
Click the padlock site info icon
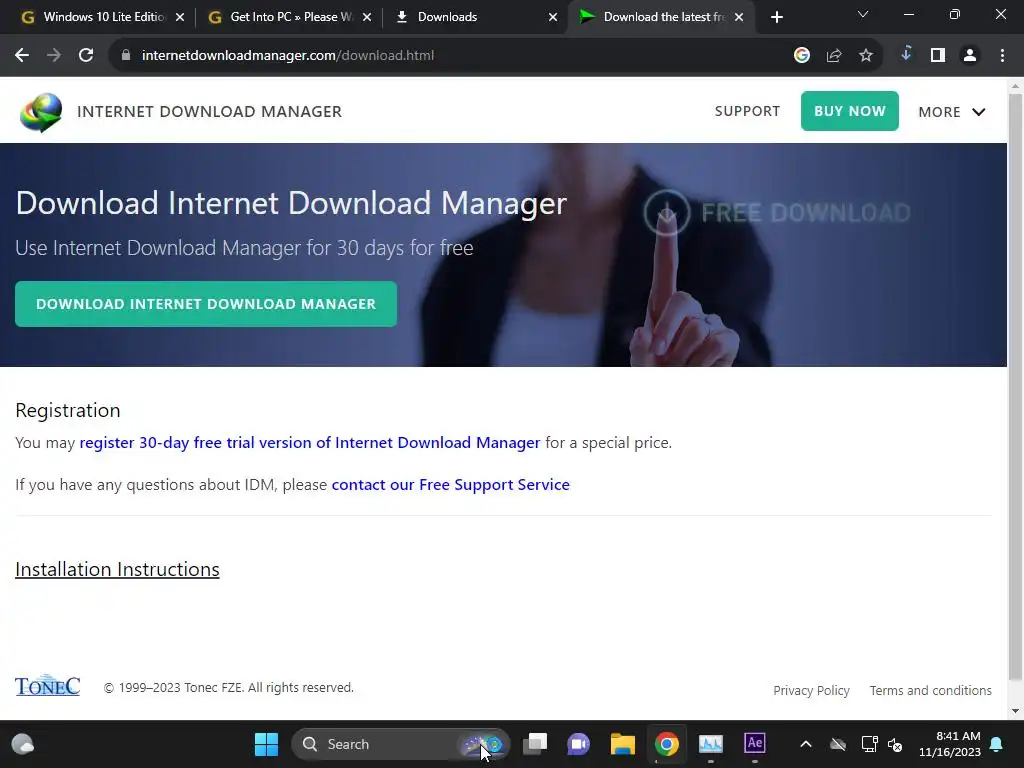coord(126,56)
